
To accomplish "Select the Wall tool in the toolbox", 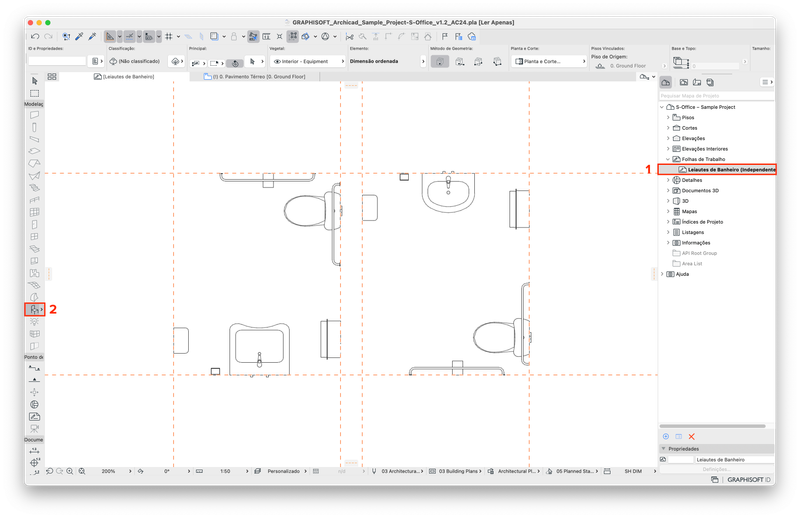I will (x=34, y=115).
